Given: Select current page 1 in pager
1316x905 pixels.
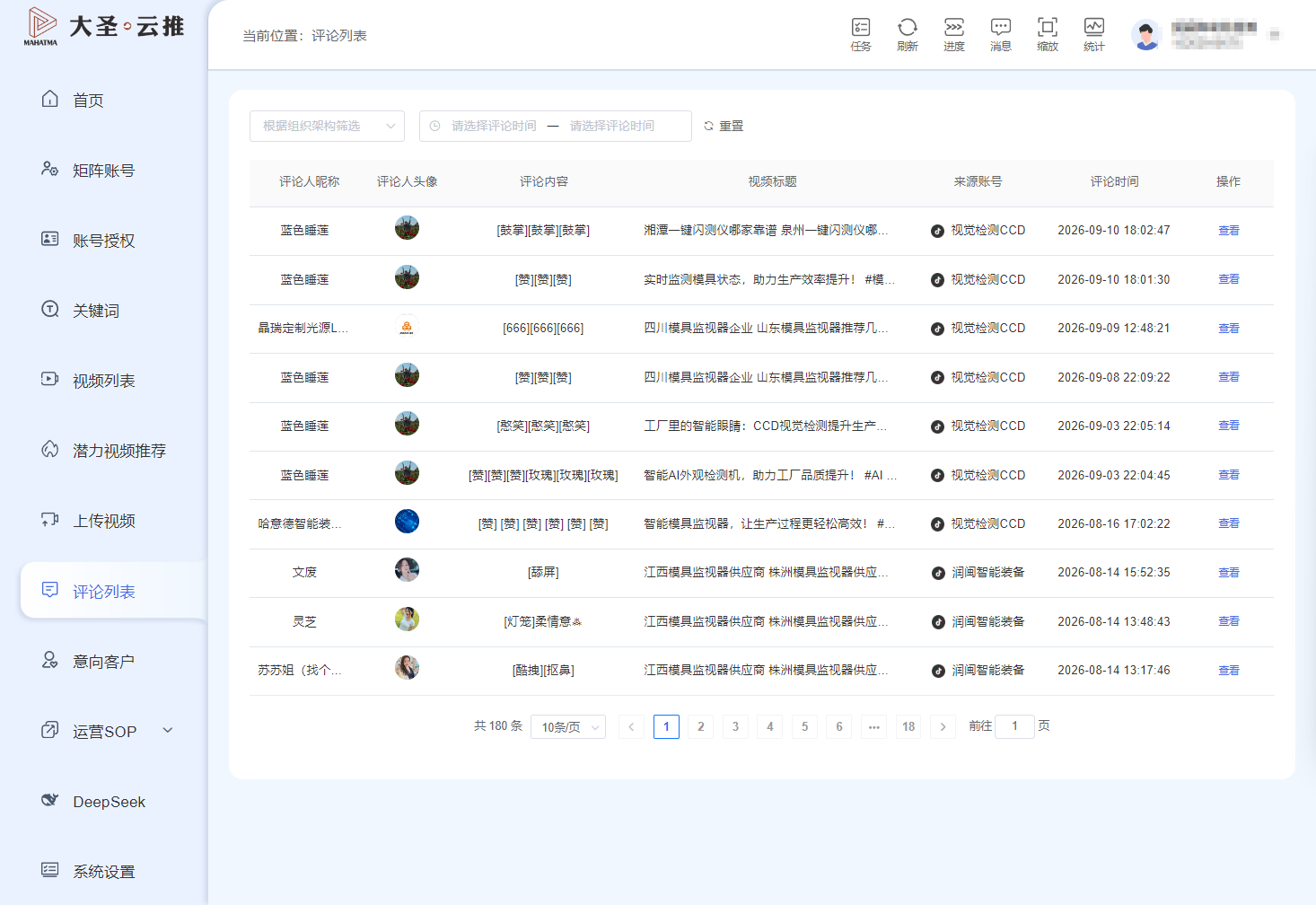Looking at the screenshot, I should coord(666,726).
